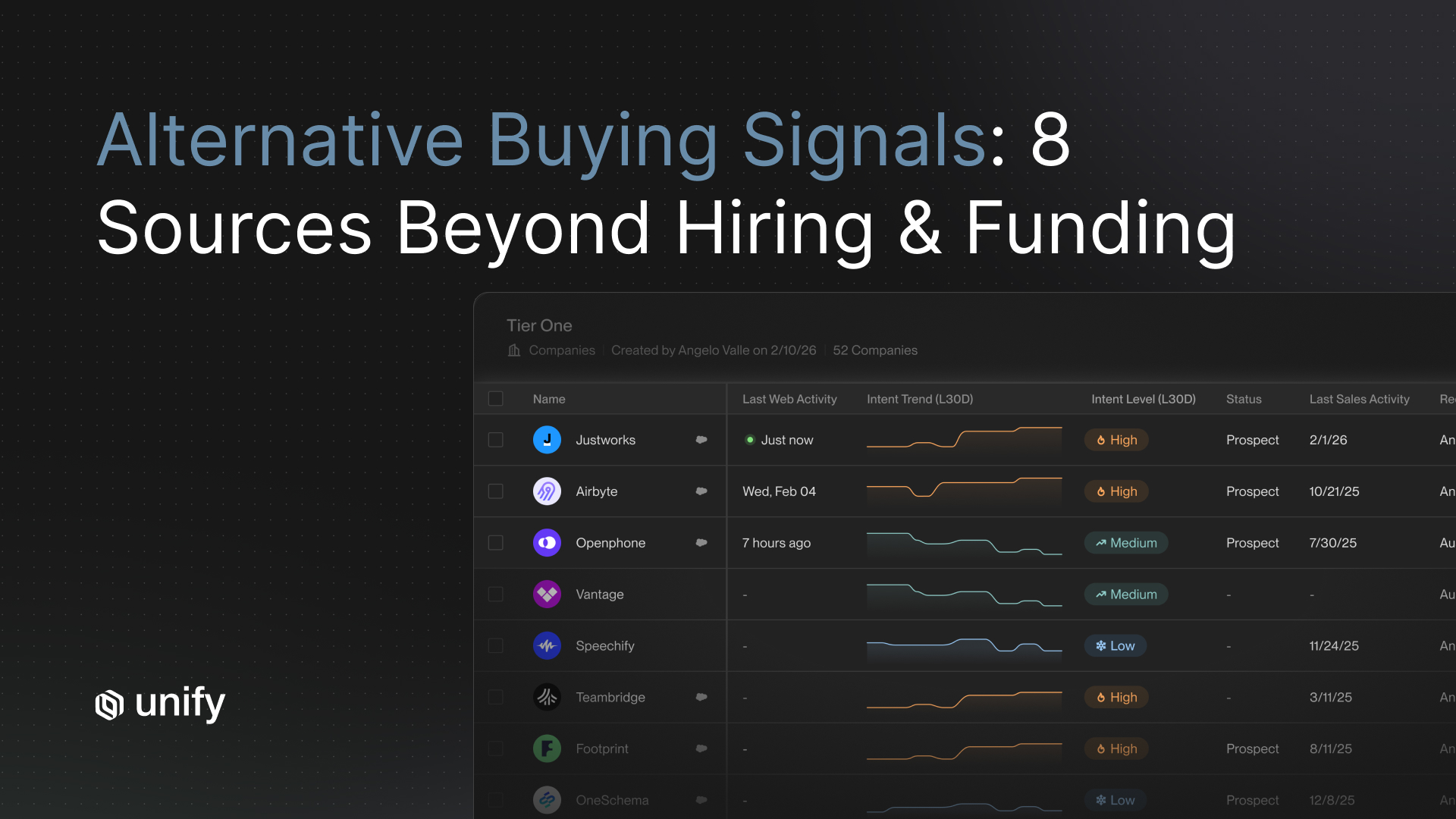This screenshot has width=1456, height=819.
Task: Click the 2/1/26 last sales activity date
Action: point(1328,440)
